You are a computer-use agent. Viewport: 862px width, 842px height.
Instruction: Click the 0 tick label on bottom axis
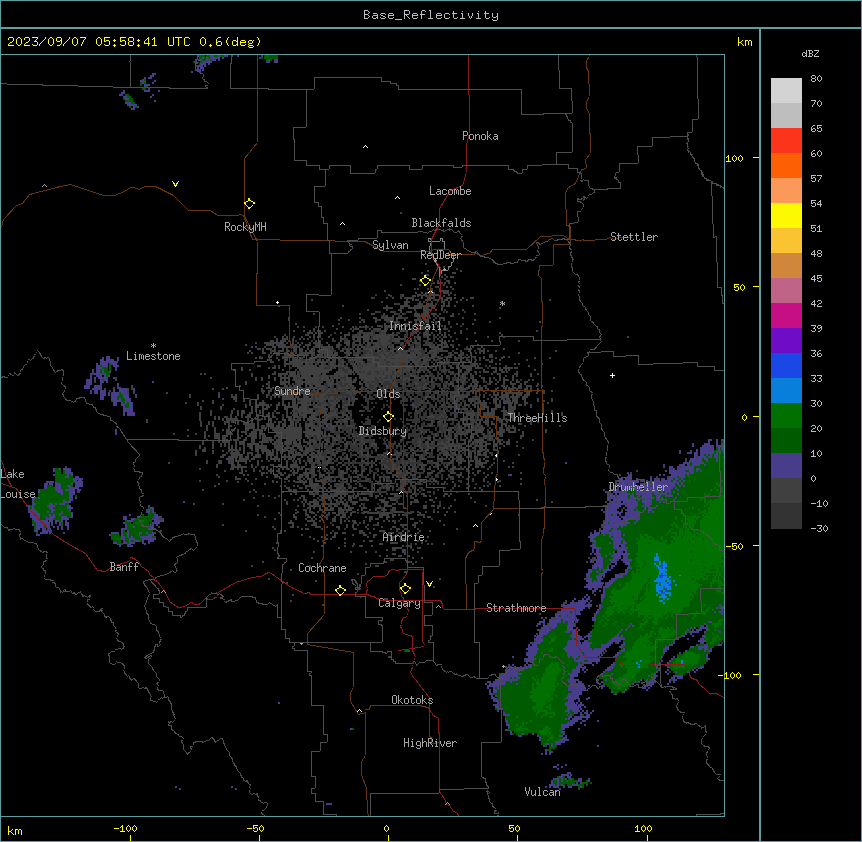click(x=386, y=828)
